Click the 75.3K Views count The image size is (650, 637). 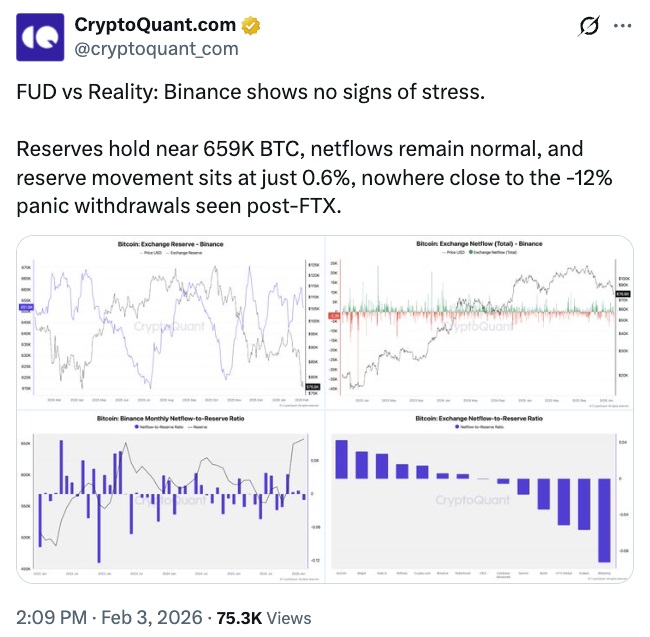pyautogui.click(x=264, y=617)
